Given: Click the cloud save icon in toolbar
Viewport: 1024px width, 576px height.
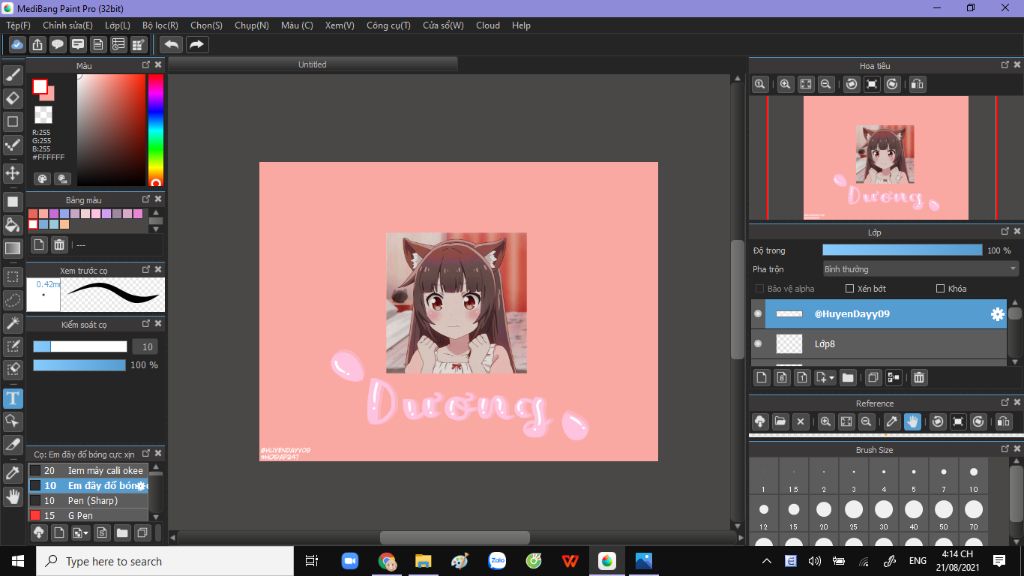Looking at the screenshot, I should [17, 44].
